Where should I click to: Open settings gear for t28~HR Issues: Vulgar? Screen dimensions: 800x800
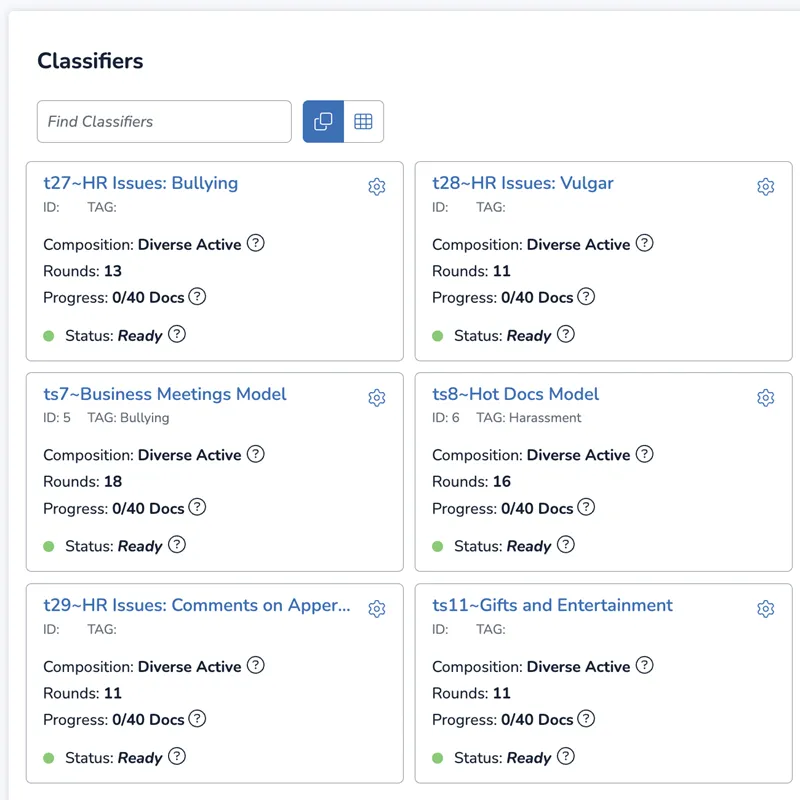(765, 187)
